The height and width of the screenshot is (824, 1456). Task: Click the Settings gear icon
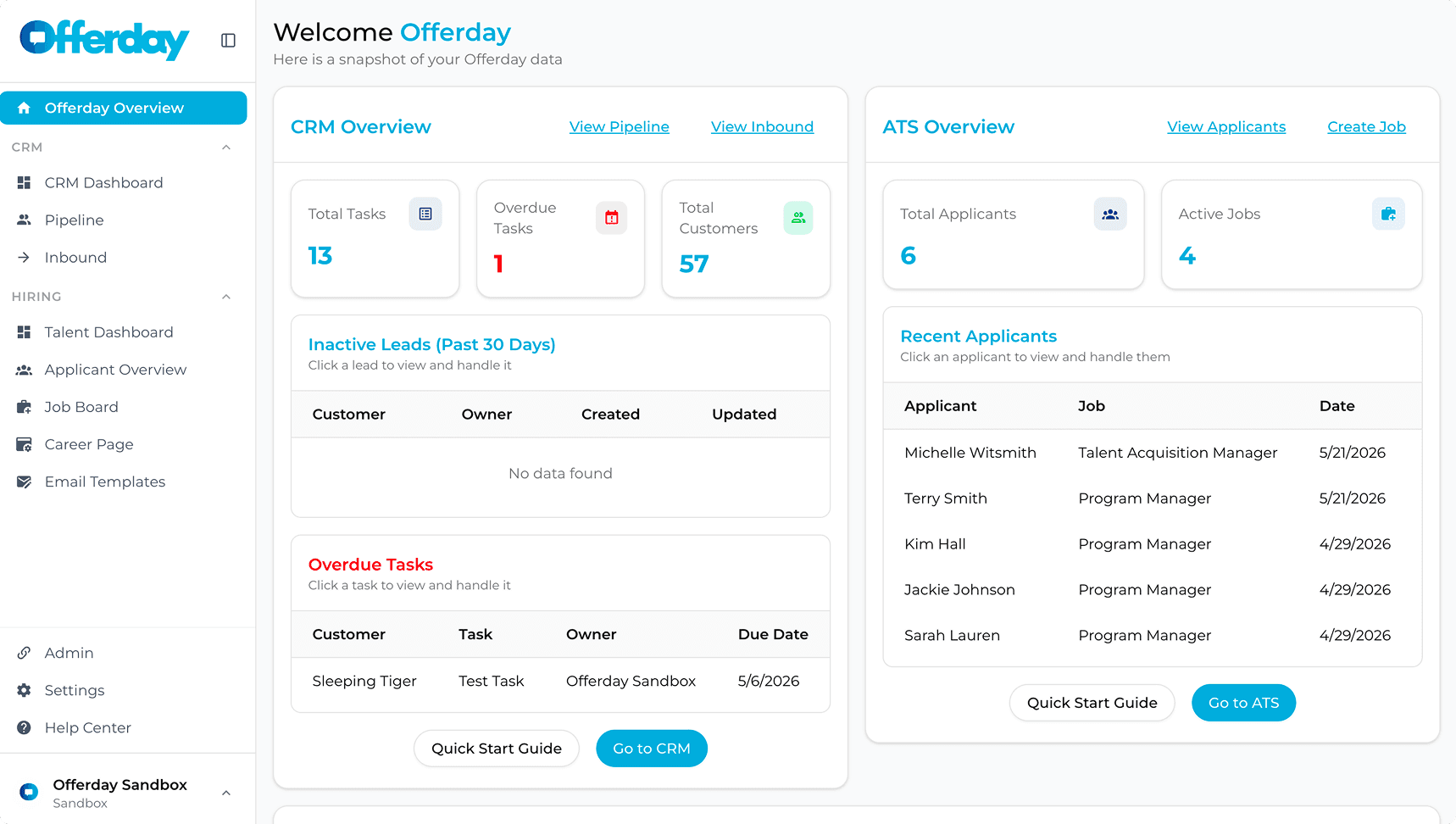click(x=24, y=690)
